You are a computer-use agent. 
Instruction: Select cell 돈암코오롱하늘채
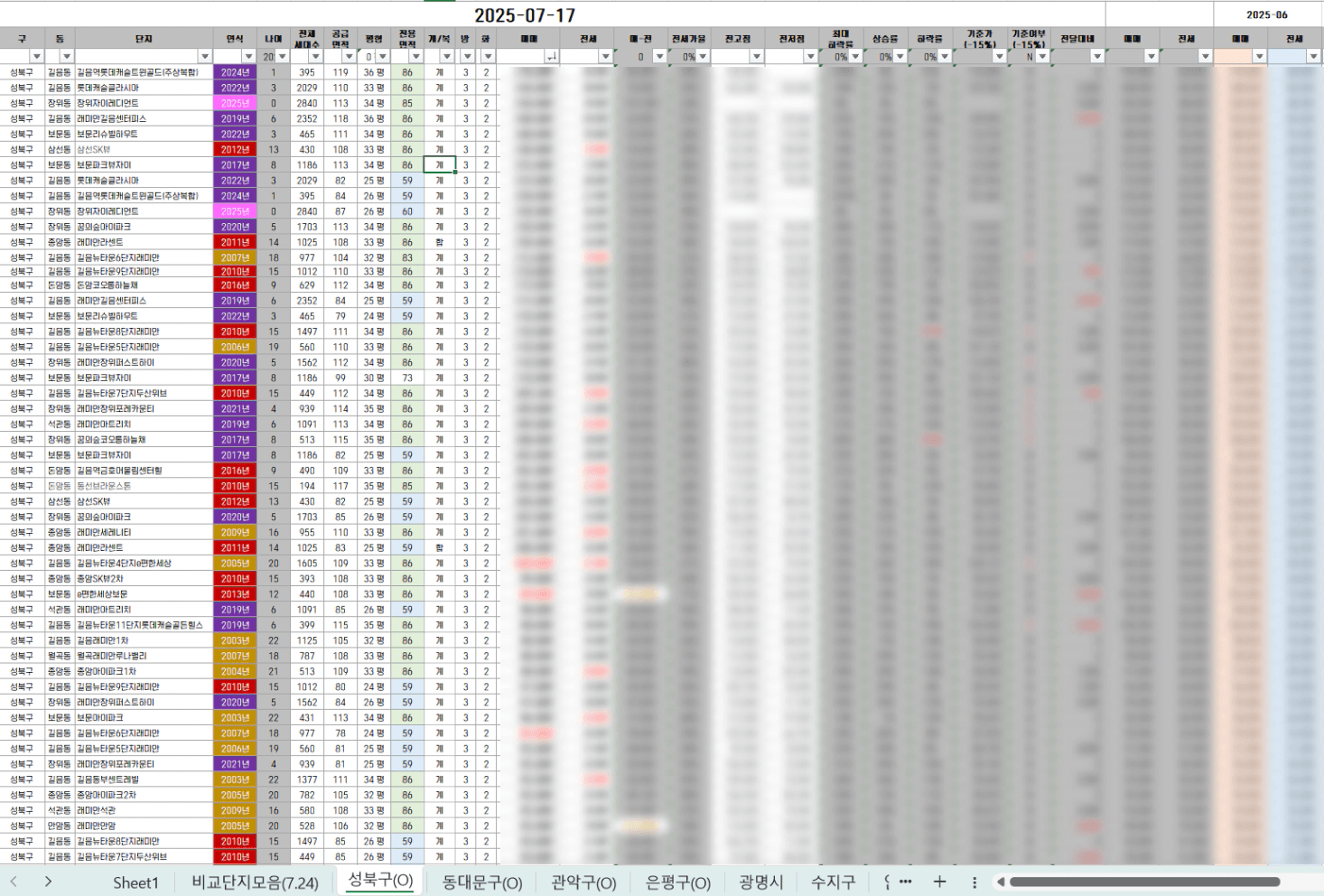144,285
